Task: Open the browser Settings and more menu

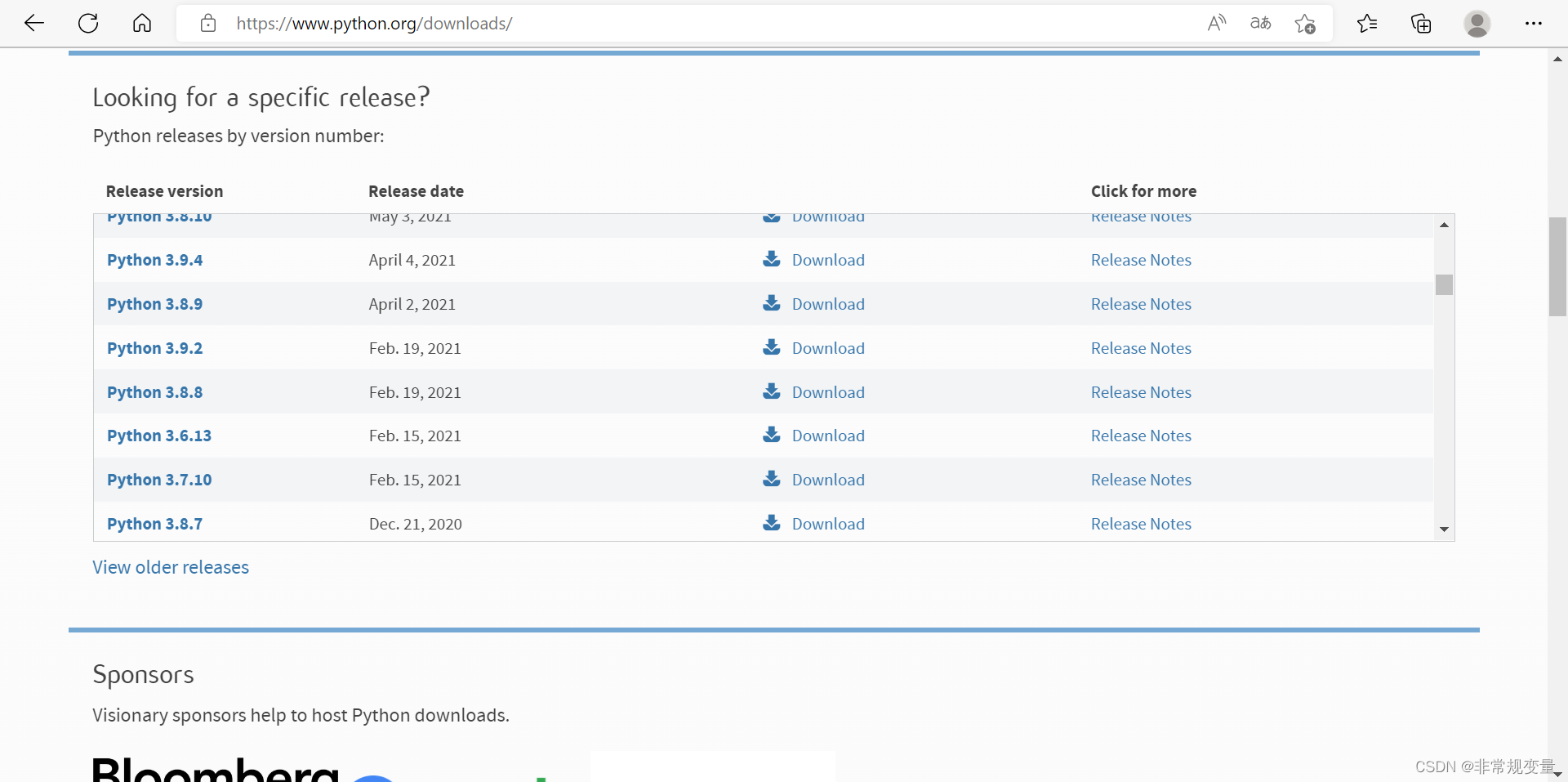Action: point(1534,24)
